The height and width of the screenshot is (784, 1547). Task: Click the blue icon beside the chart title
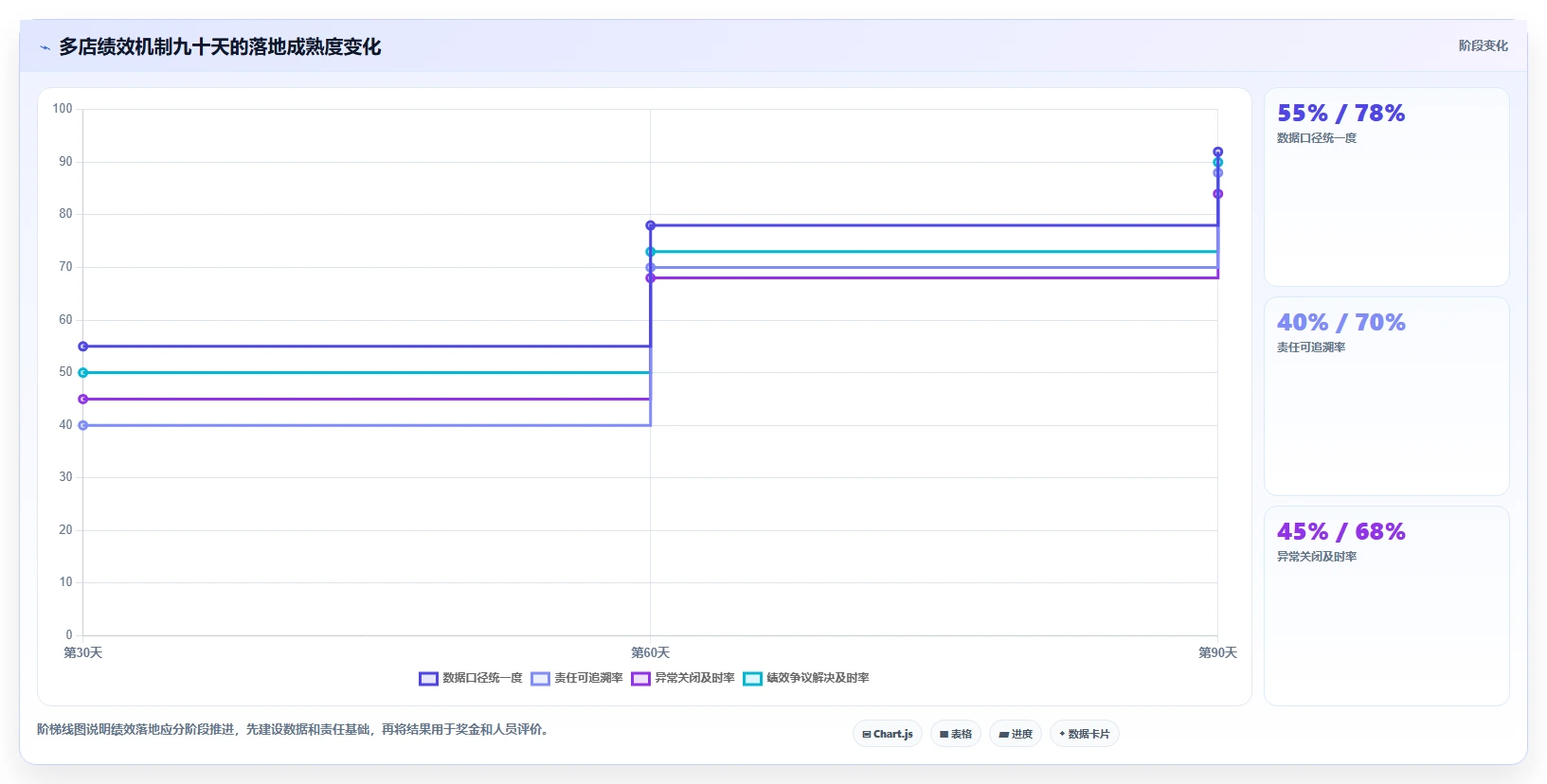click(45, 47)
